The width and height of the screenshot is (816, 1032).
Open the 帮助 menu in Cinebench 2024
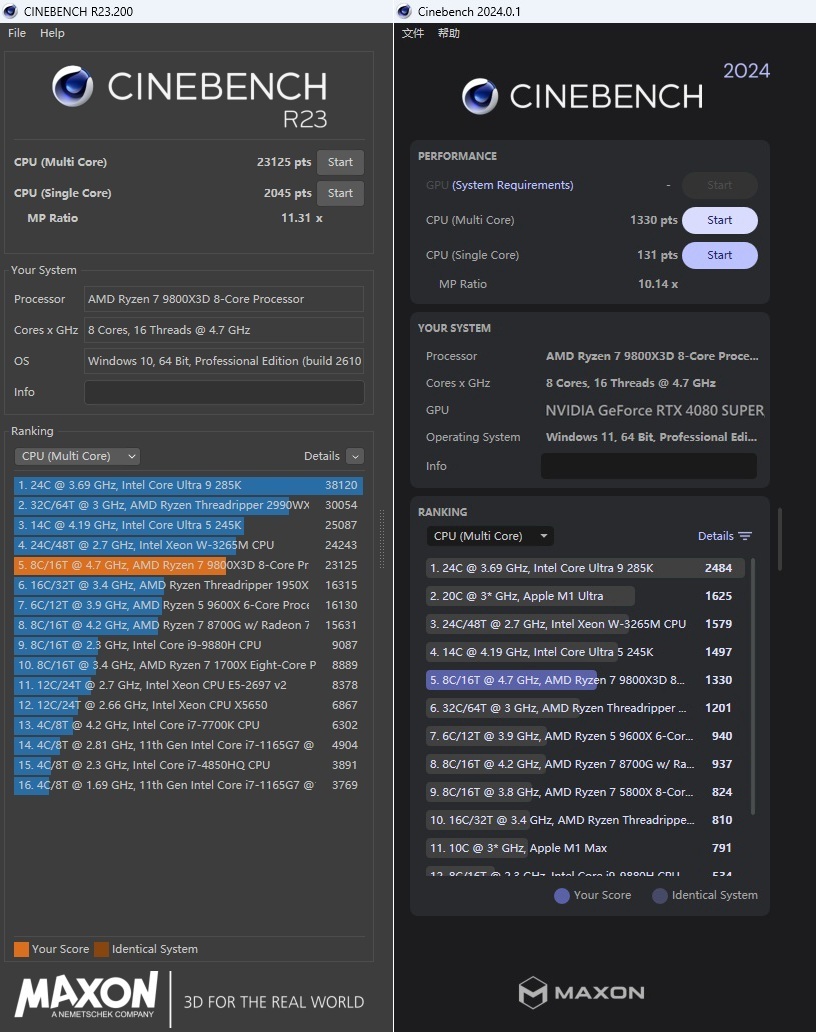[x=449, y=33]
